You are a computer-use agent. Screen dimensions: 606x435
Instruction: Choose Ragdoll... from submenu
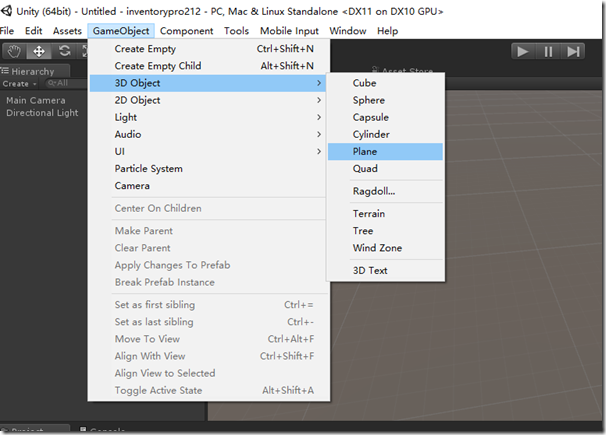pyautogui.click(x=385, y=191)
